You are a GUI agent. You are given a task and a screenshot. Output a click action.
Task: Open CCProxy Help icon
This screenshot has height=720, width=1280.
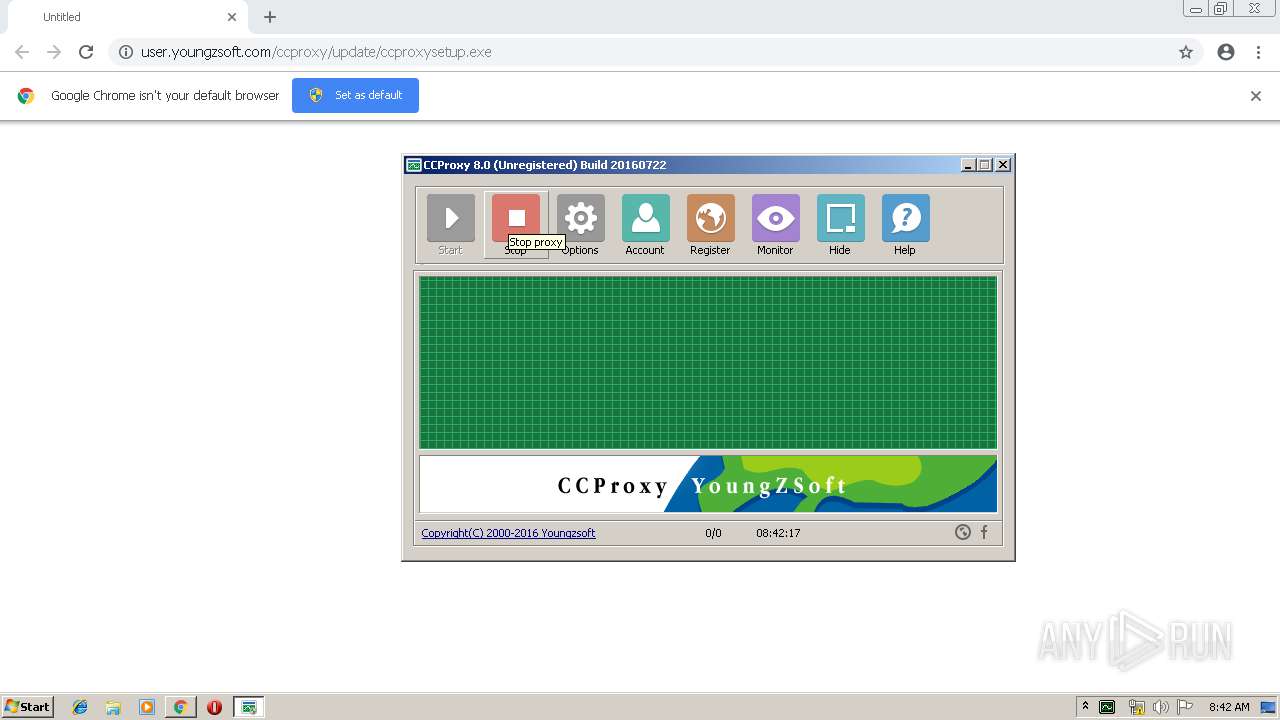point(905,225)
